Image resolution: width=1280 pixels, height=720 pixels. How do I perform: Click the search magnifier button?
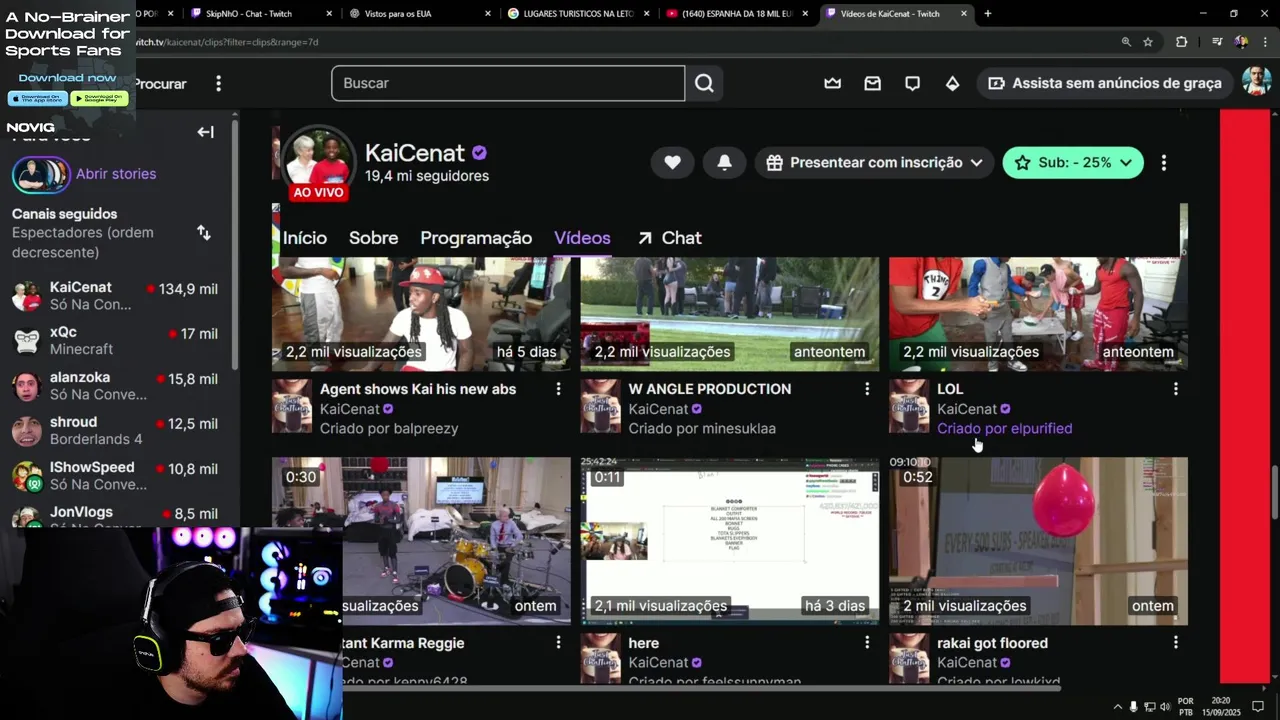point(704,83)
